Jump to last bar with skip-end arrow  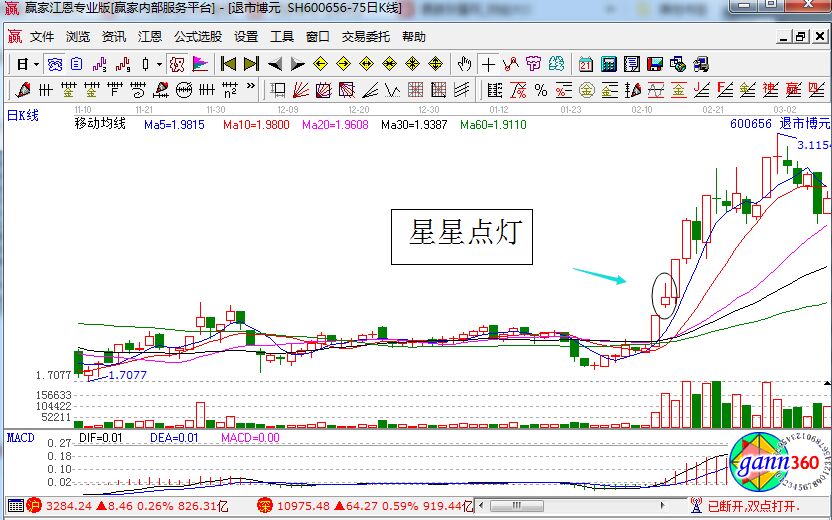point(251,64)
